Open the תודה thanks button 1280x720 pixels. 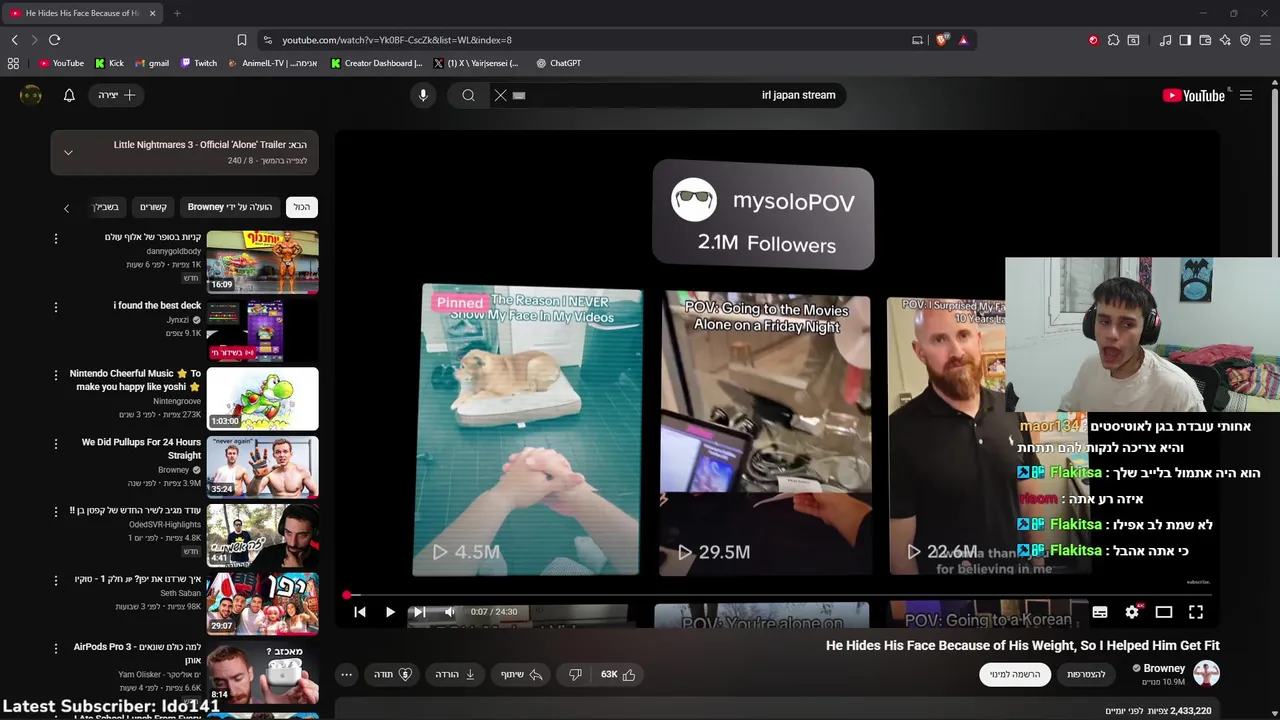[x=393, y=675]
